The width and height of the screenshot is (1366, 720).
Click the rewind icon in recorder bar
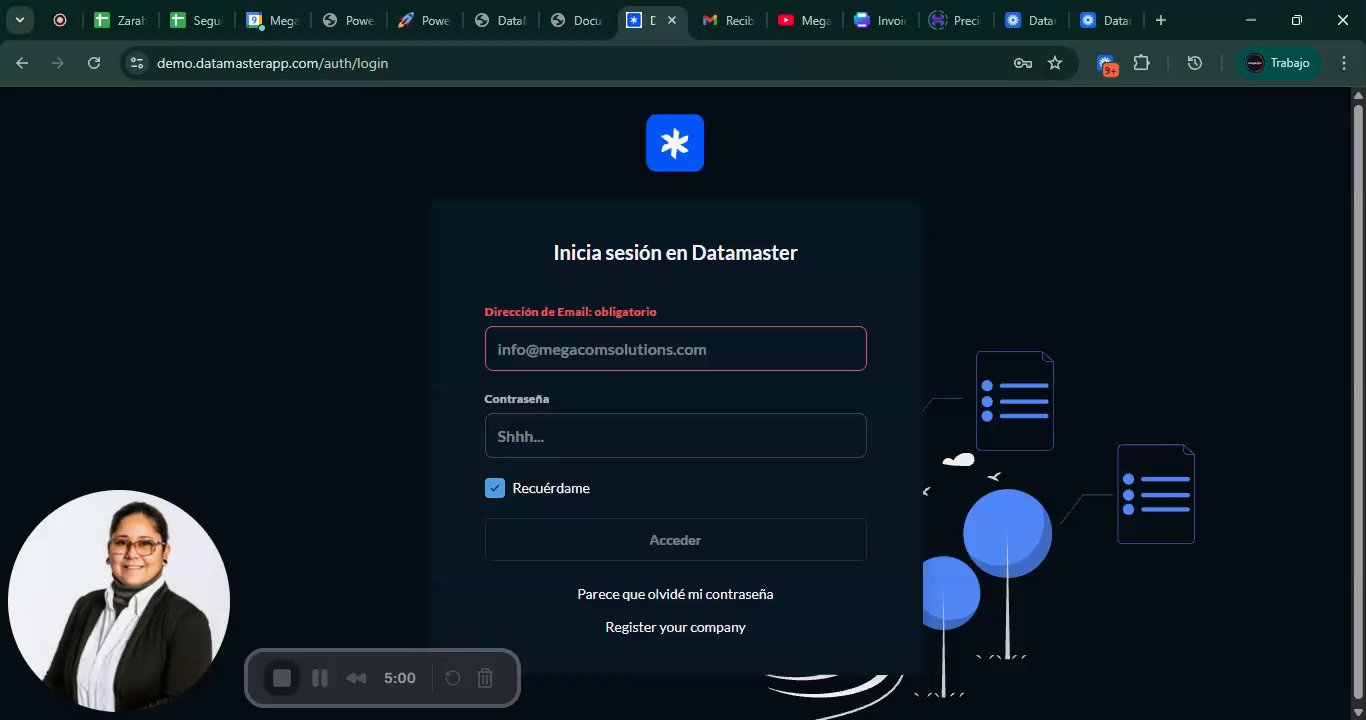pyautogui.click(x=356, y=678)
